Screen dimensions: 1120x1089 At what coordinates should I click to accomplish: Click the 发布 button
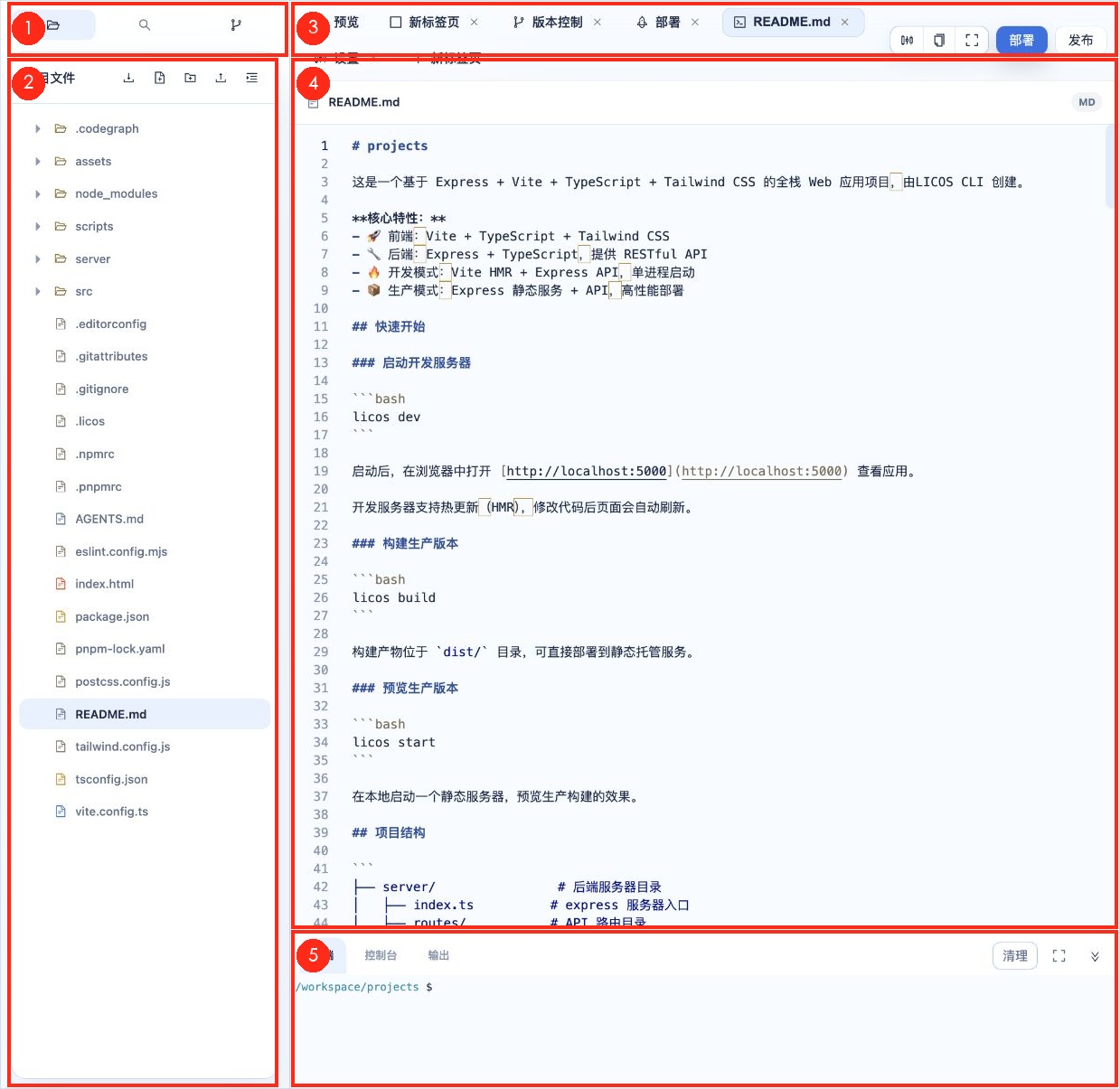[1081, 40]
